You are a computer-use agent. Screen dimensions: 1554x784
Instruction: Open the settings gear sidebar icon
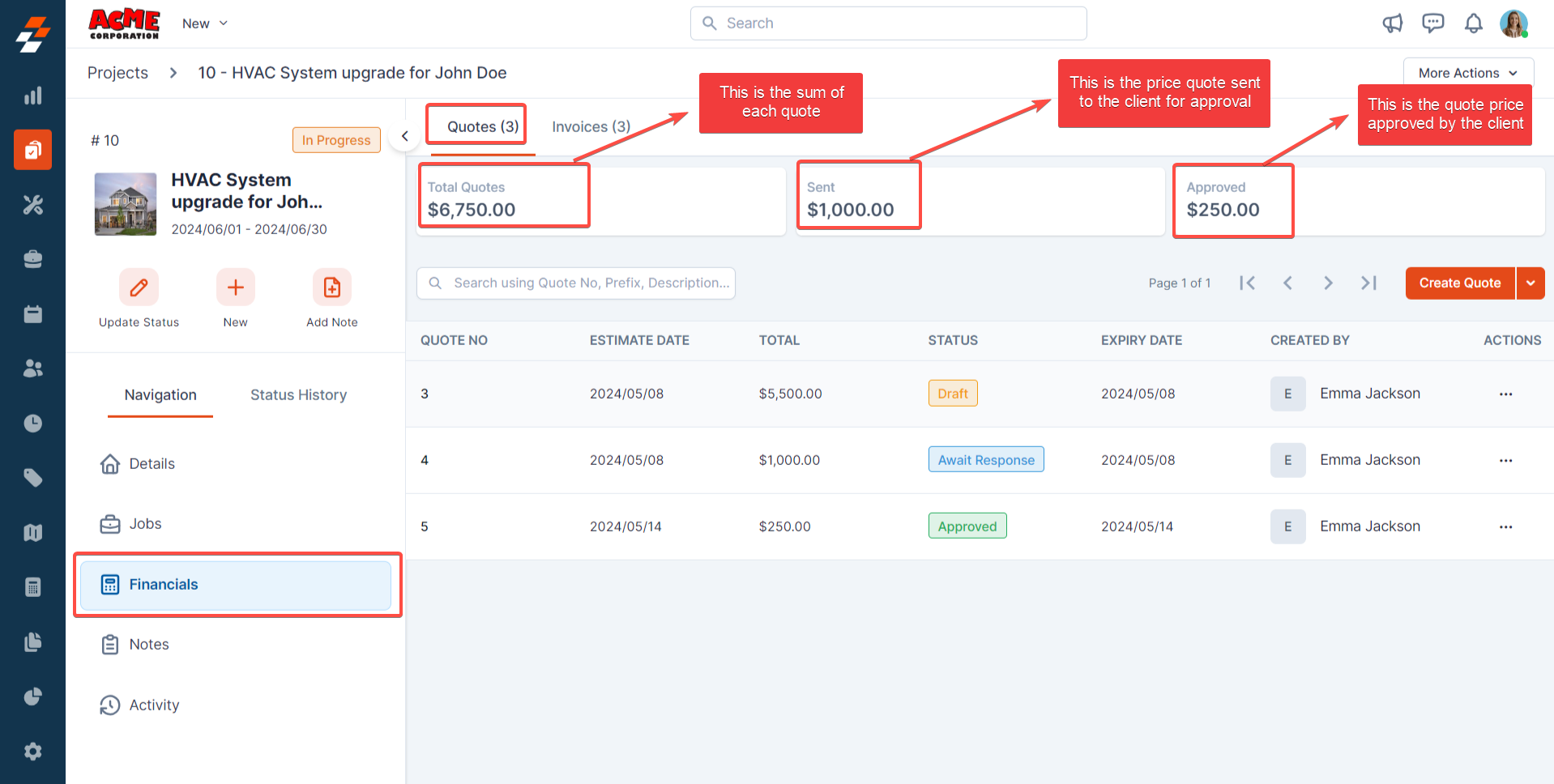click(32, 752)
